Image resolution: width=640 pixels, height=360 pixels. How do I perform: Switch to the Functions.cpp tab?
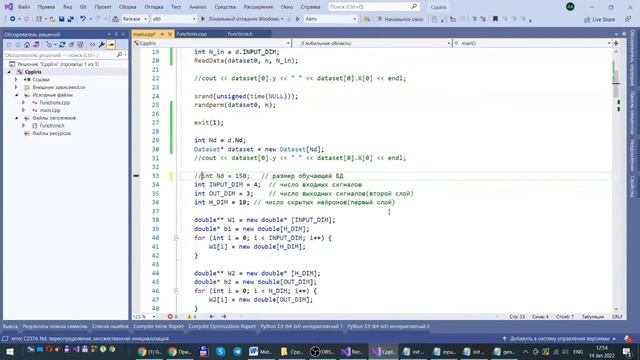[x=191, y=34]
